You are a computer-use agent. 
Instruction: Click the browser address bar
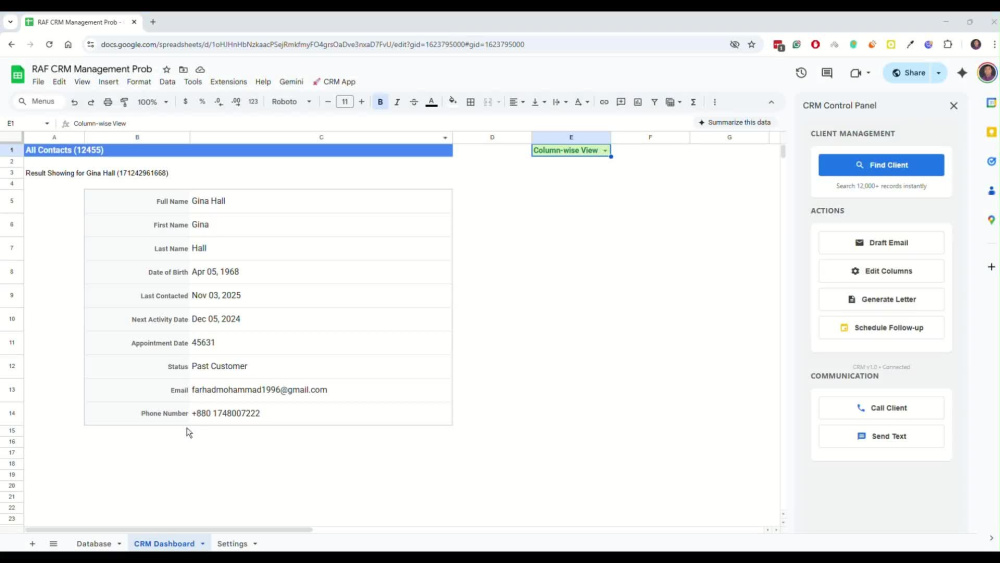[408, 45]
